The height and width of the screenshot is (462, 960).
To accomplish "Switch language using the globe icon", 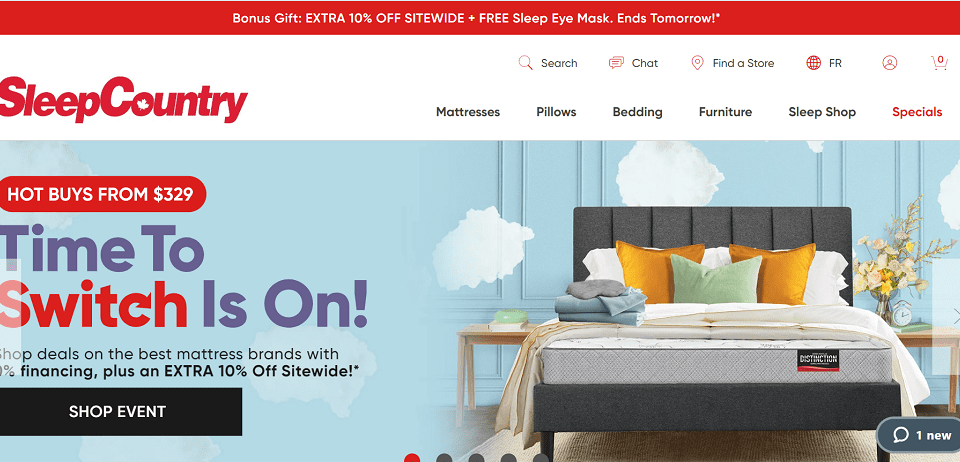I will (x=813, y=63).
